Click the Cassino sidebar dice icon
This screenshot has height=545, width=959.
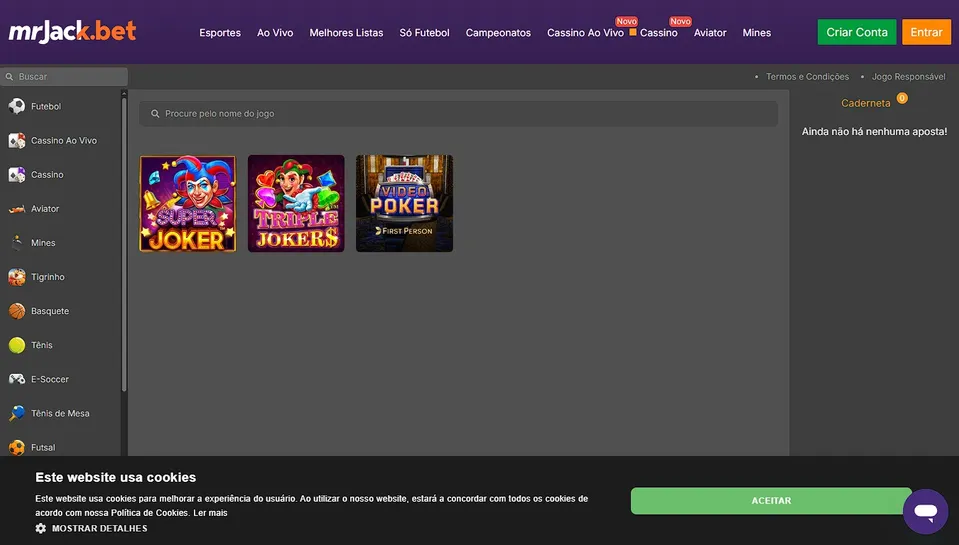[x=17, y=174]
